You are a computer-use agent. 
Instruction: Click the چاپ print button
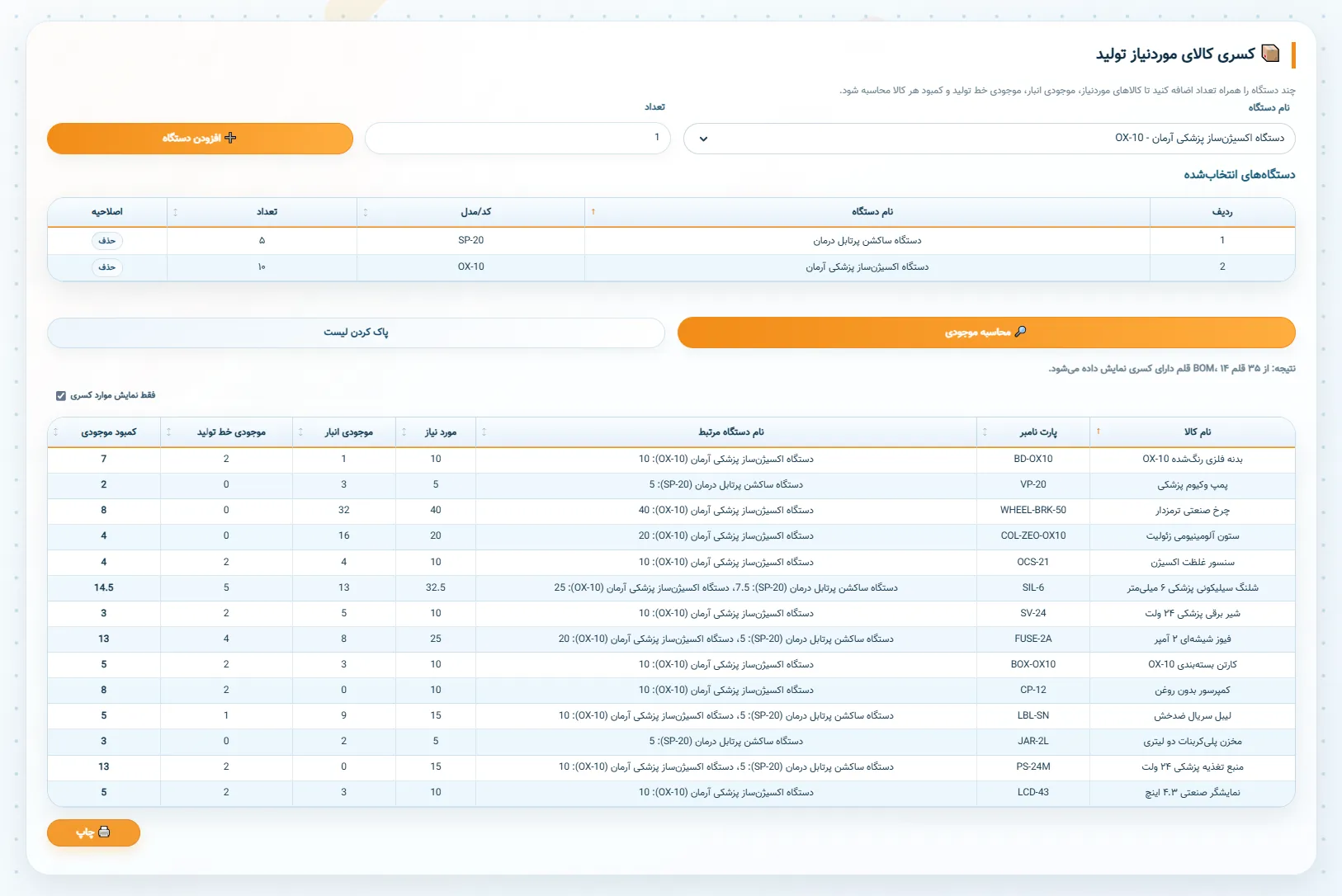[93, 832]
